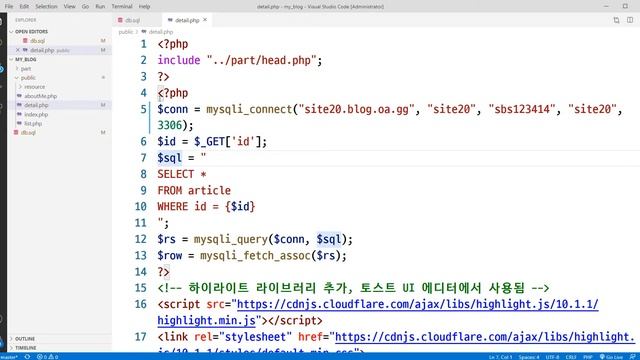
Task: Open the errors and warnings status indicator
Action: [47, 357]
